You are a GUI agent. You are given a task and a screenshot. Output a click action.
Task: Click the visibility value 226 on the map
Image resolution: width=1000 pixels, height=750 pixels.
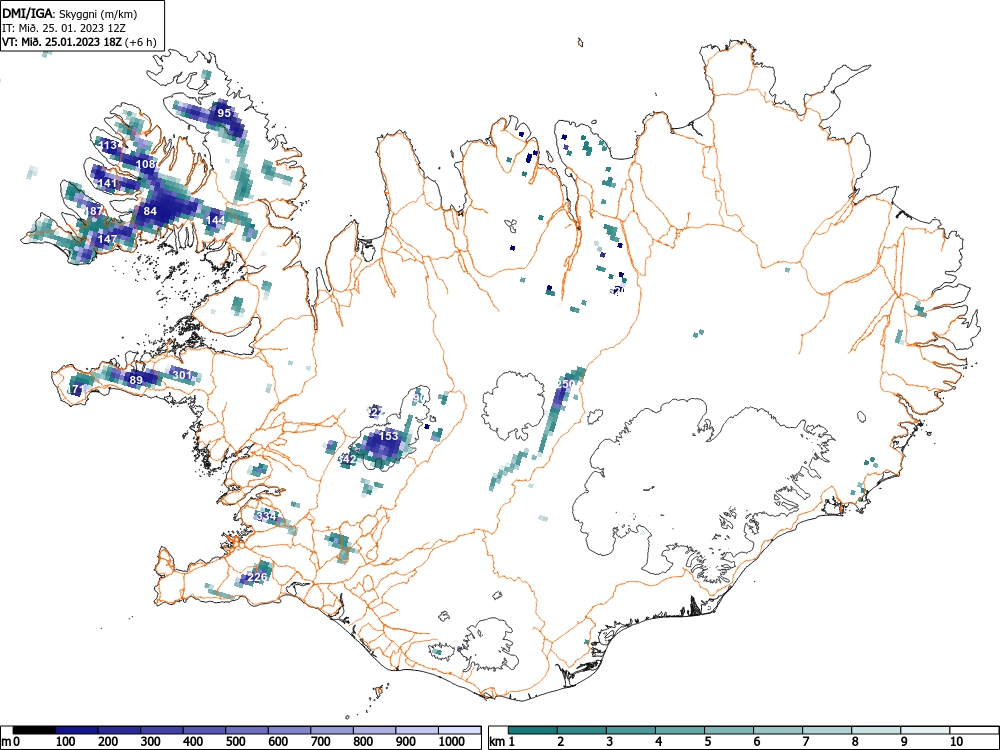pos(257,577)
